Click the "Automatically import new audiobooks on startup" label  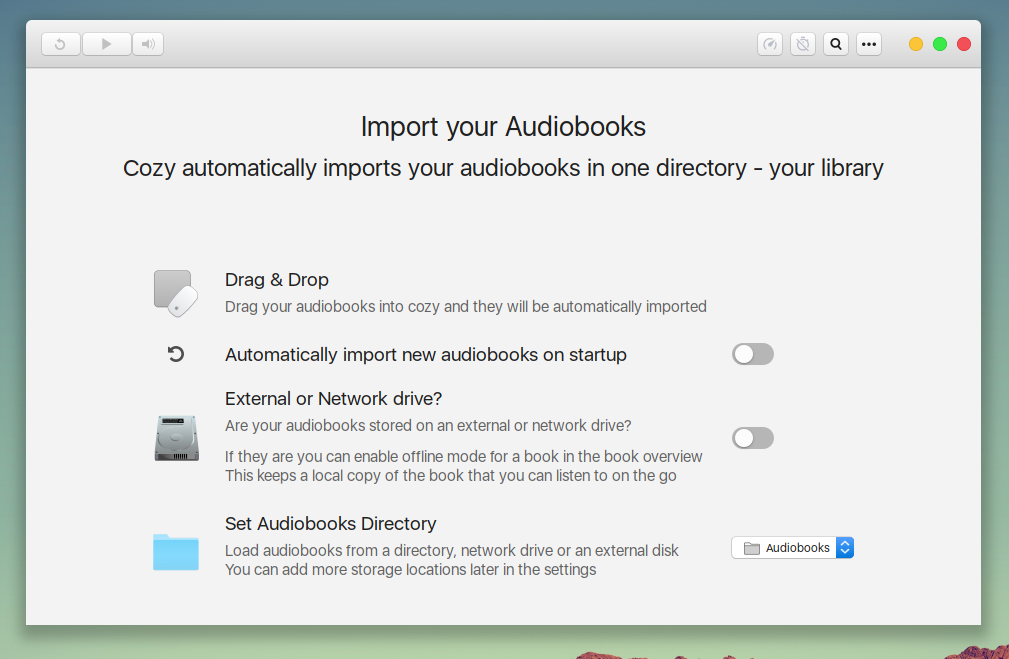(426, 355)
